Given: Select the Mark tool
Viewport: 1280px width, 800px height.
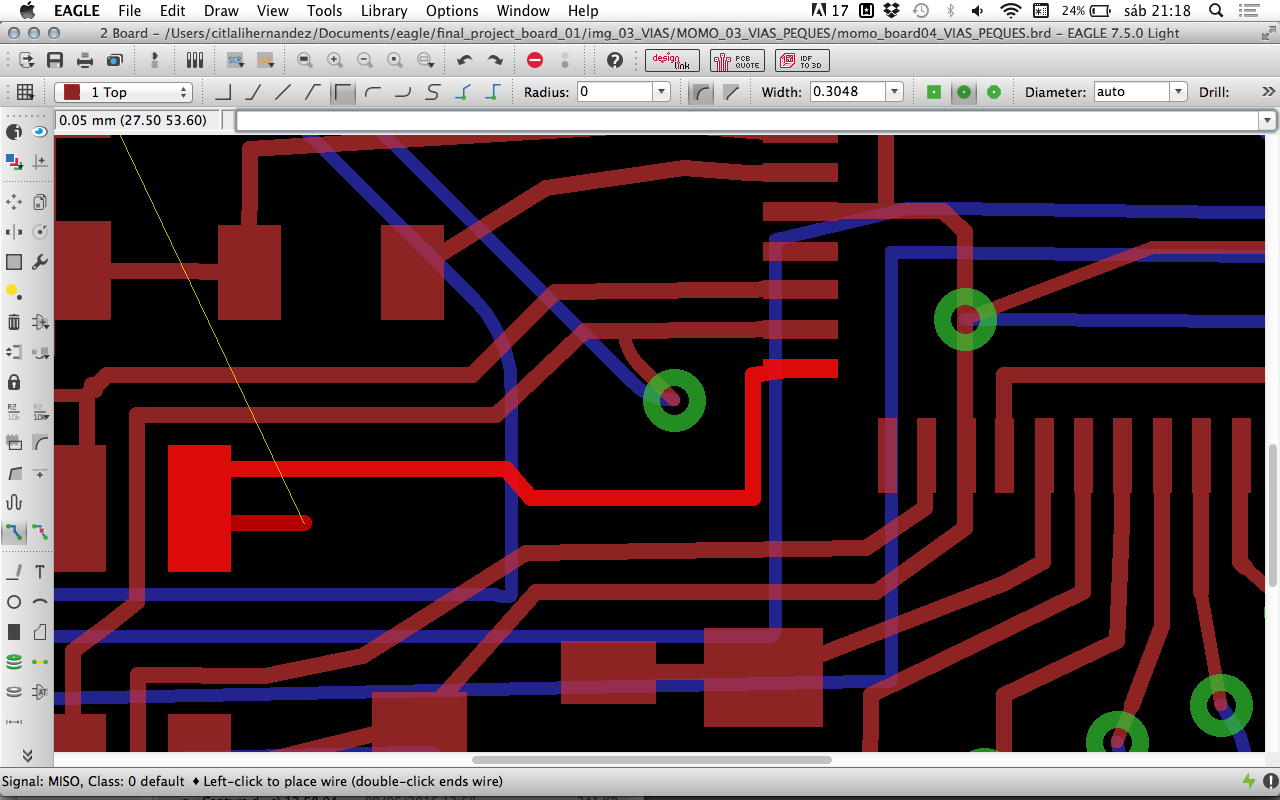Looking at the screenshot, I should [40, 161].
